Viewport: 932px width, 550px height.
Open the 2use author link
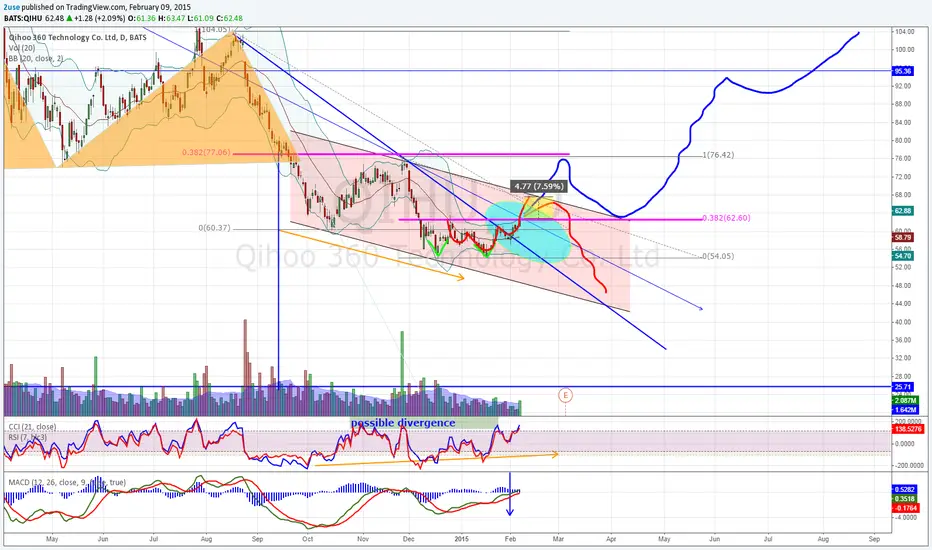click(x=12, y=7)
